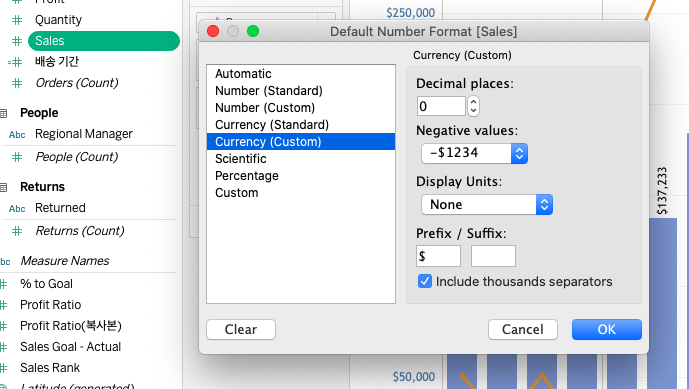Click the number icon beside Profit Ratio
689x389 pixels.
(4, 305)
